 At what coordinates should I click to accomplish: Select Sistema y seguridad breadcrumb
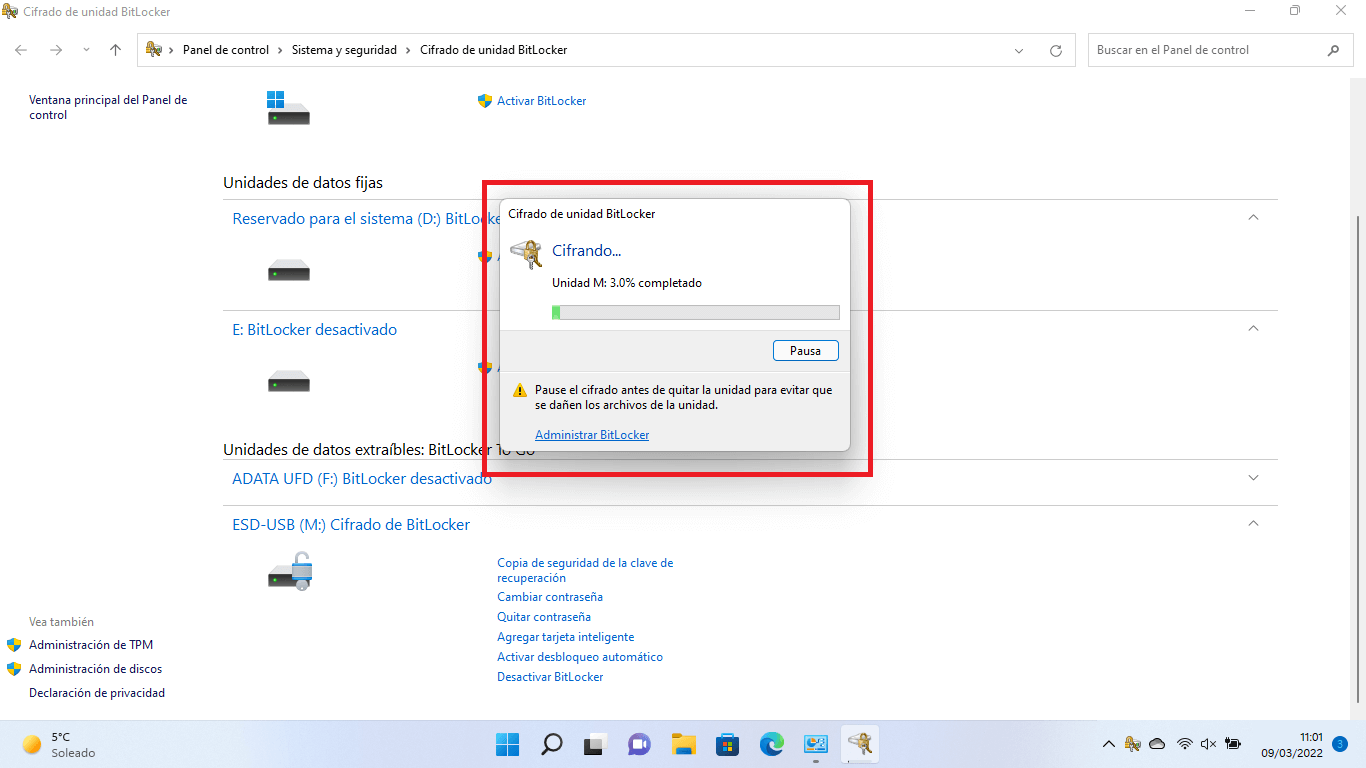click(x=344, y=50)
